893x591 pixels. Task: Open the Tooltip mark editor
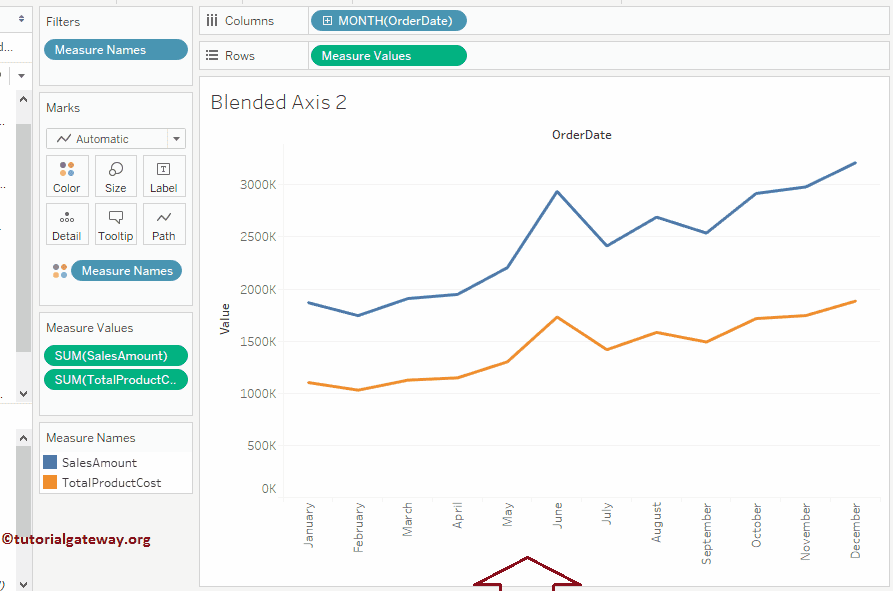(115, 223)
